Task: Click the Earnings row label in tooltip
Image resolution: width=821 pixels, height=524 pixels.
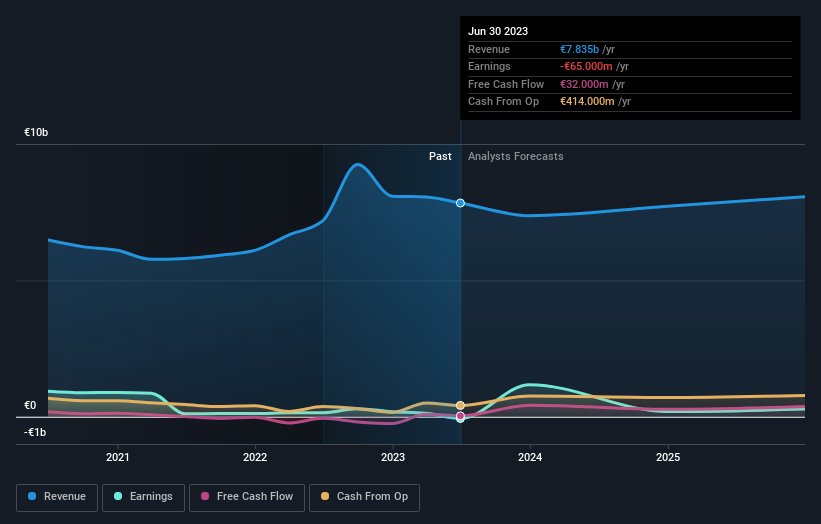Action: [x=489, y=66]
